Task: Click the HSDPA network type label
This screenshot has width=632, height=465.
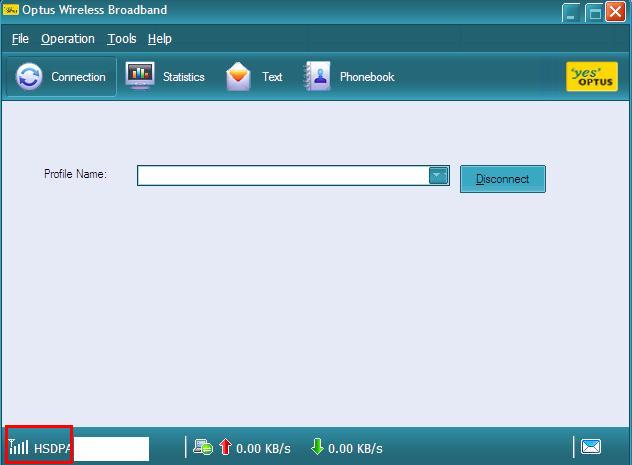Action: click(52, 448)
